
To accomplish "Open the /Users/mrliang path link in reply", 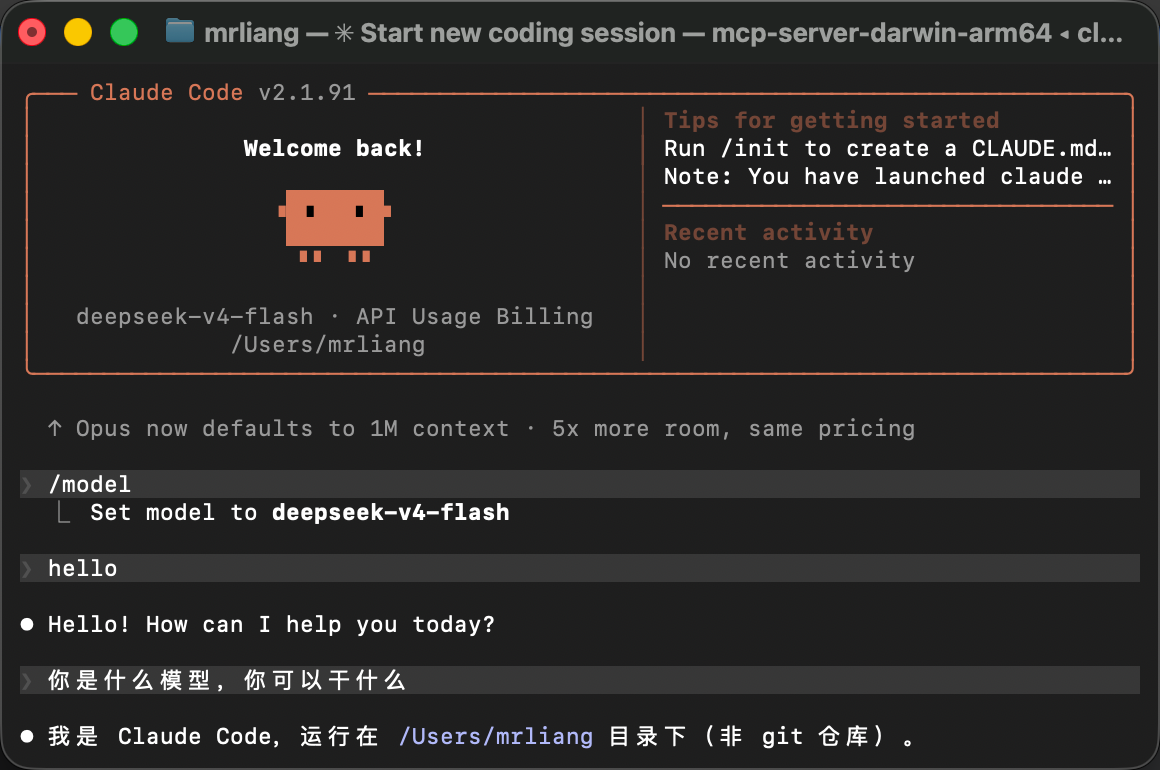I will pos(496,737).
